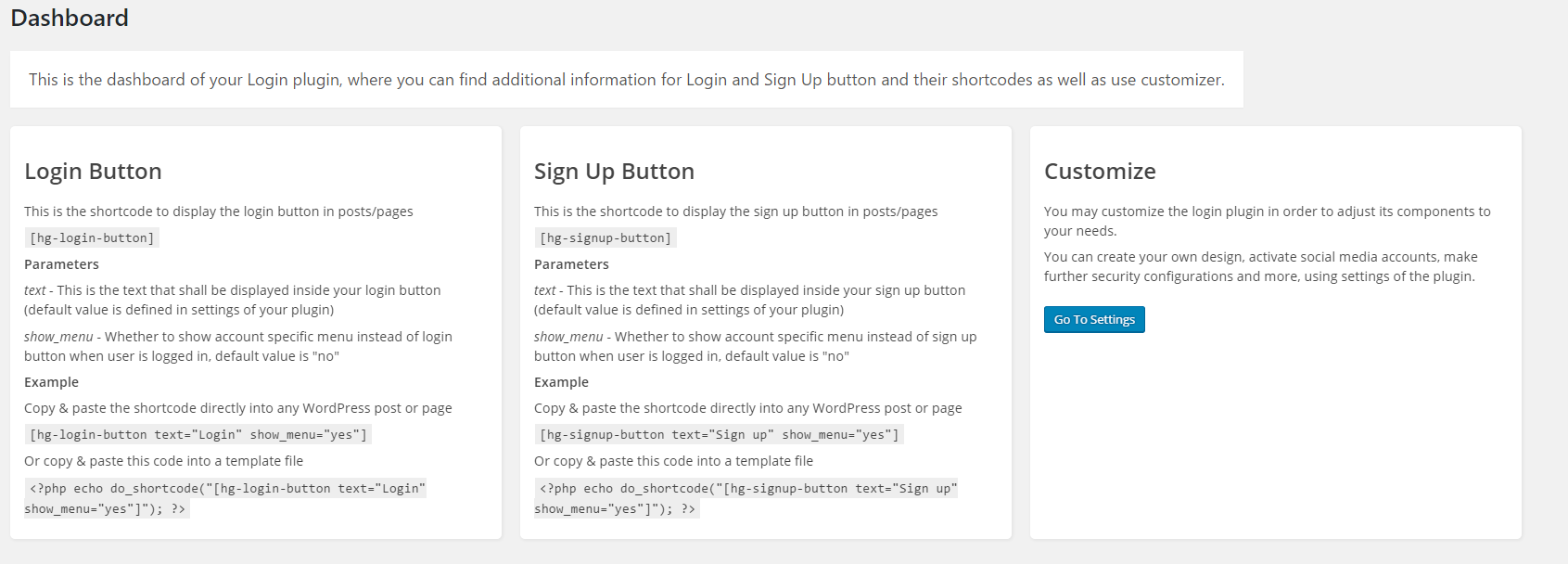Click the Example label under Sign Up Button

561,381
